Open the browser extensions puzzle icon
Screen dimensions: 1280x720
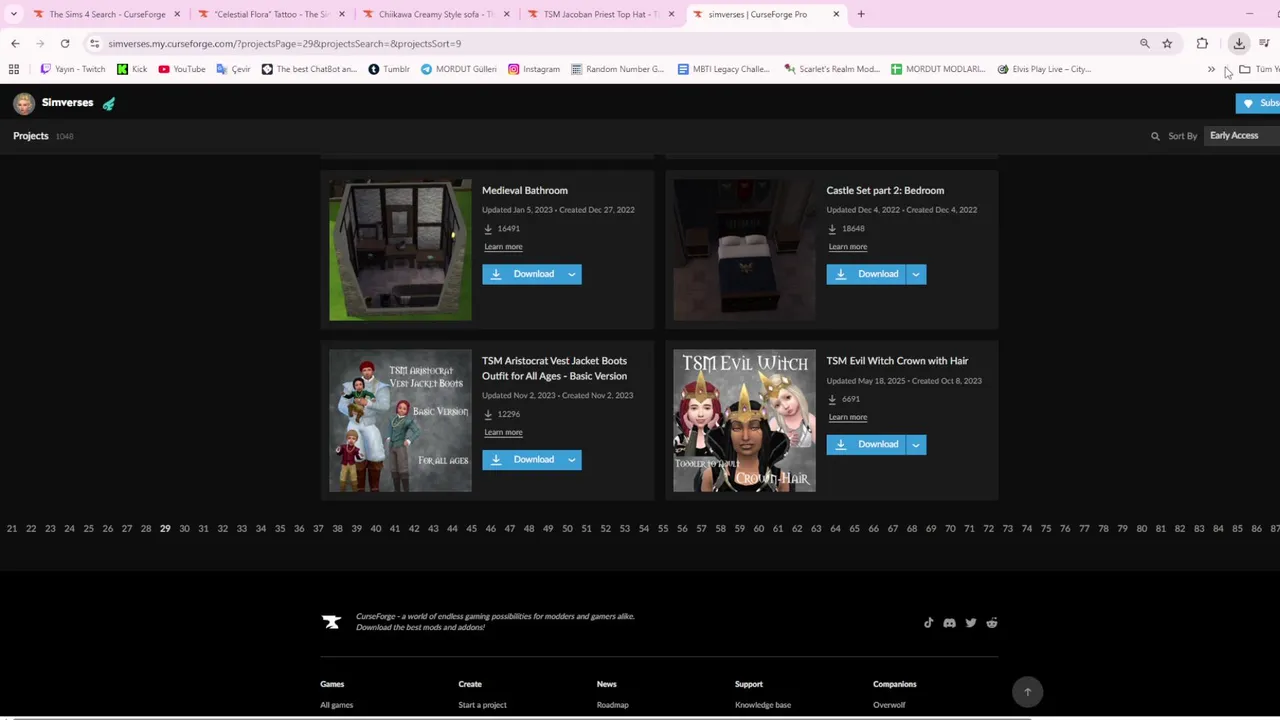coord(1202,43)
